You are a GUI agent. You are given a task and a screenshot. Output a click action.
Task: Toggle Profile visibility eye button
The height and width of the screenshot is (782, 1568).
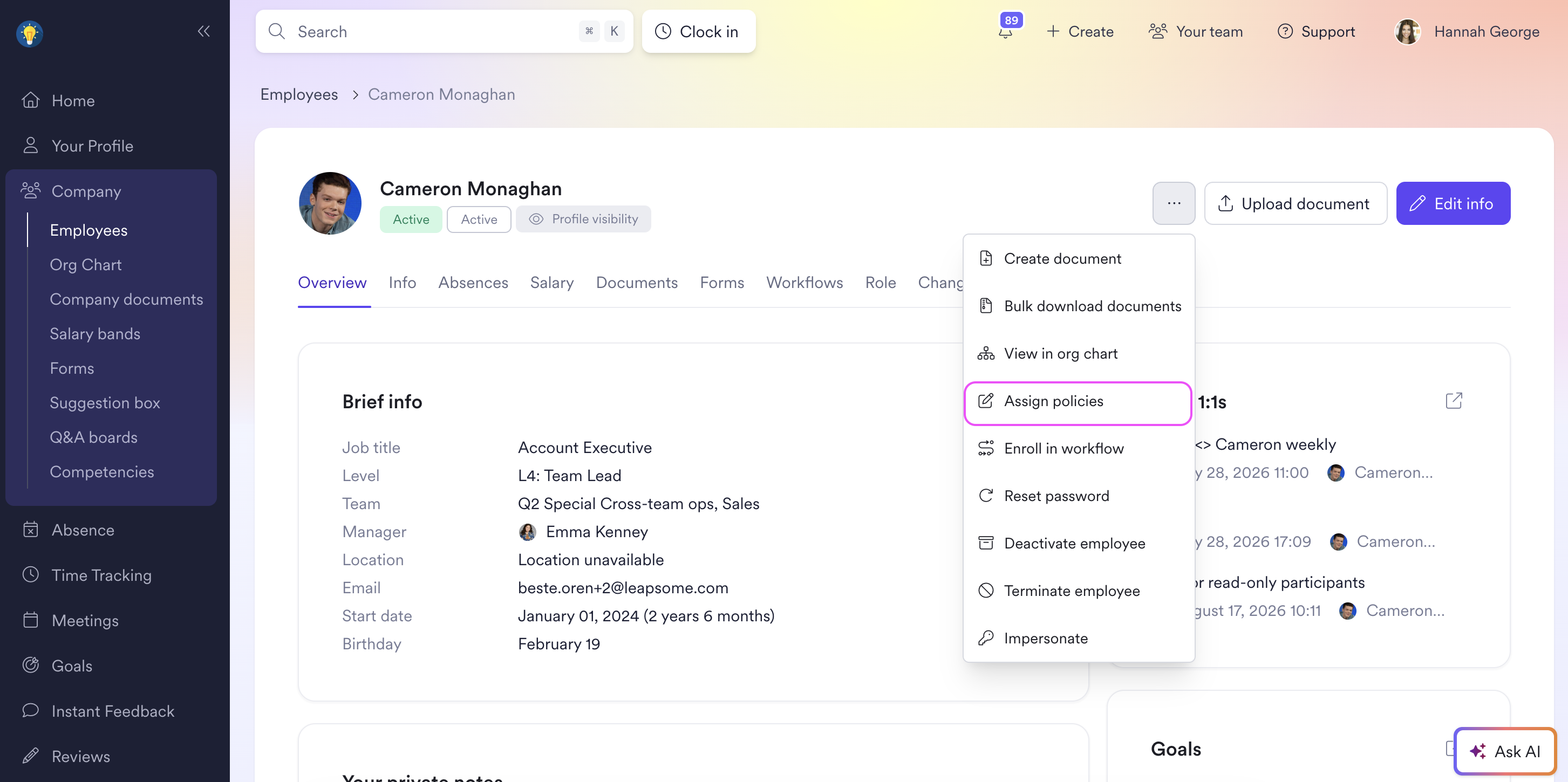pos(583,219)
